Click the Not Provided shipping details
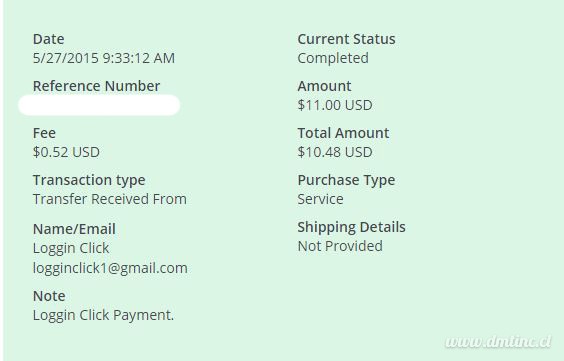 (340, 246)
